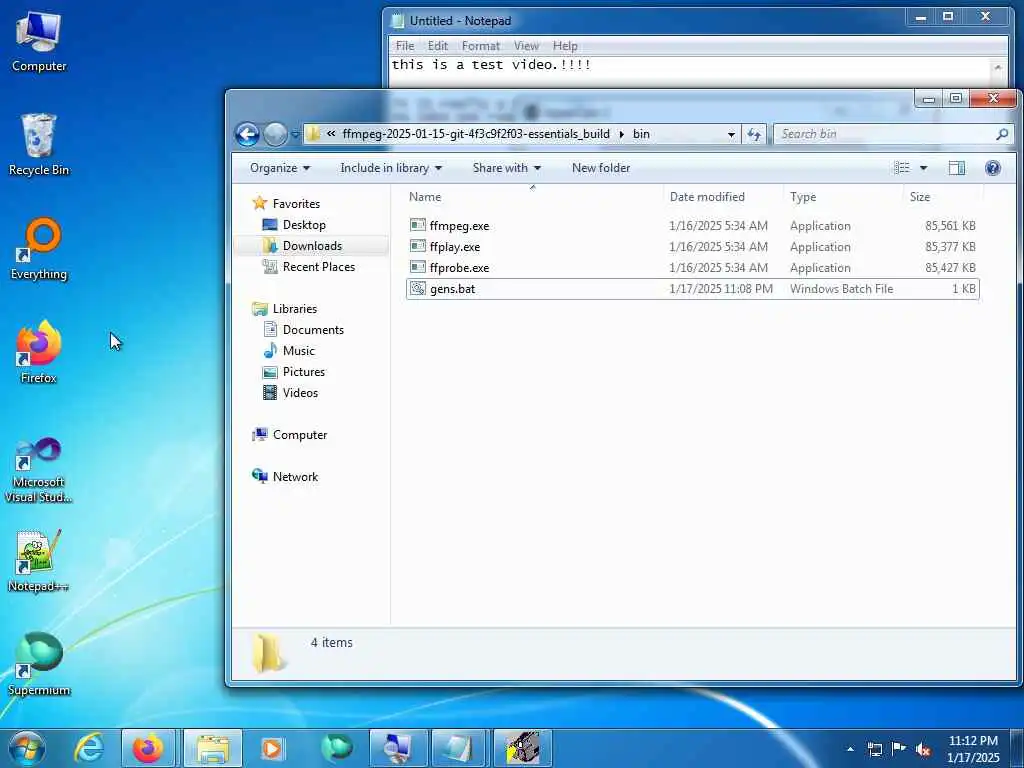
Task: Open Supermium browser from the taskbar
Action: tap(336, 748)
